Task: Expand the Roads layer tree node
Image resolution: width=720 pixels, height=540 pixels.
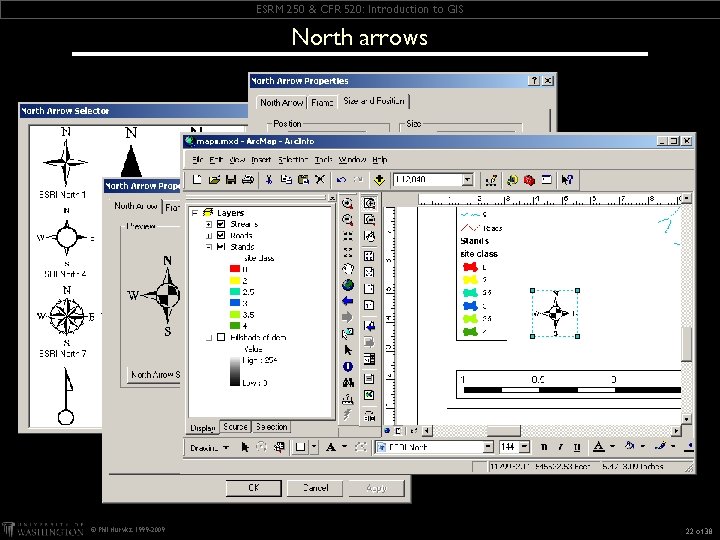Action: click(209, 236)
